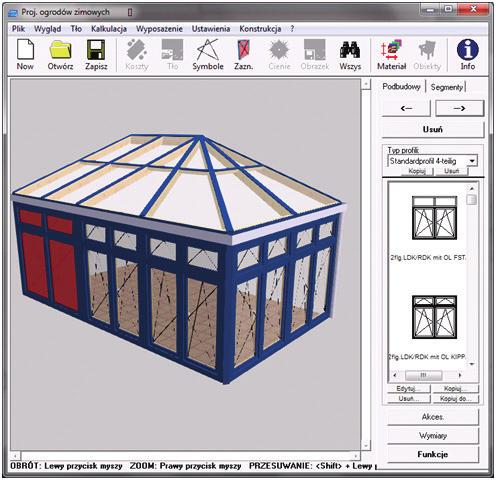Image resolution: width=496 pixels, height=480 pixels.
Task: Click status bar text 'OBRÓT: Lewy przycisk myszy'
Action: coord(66,466)
